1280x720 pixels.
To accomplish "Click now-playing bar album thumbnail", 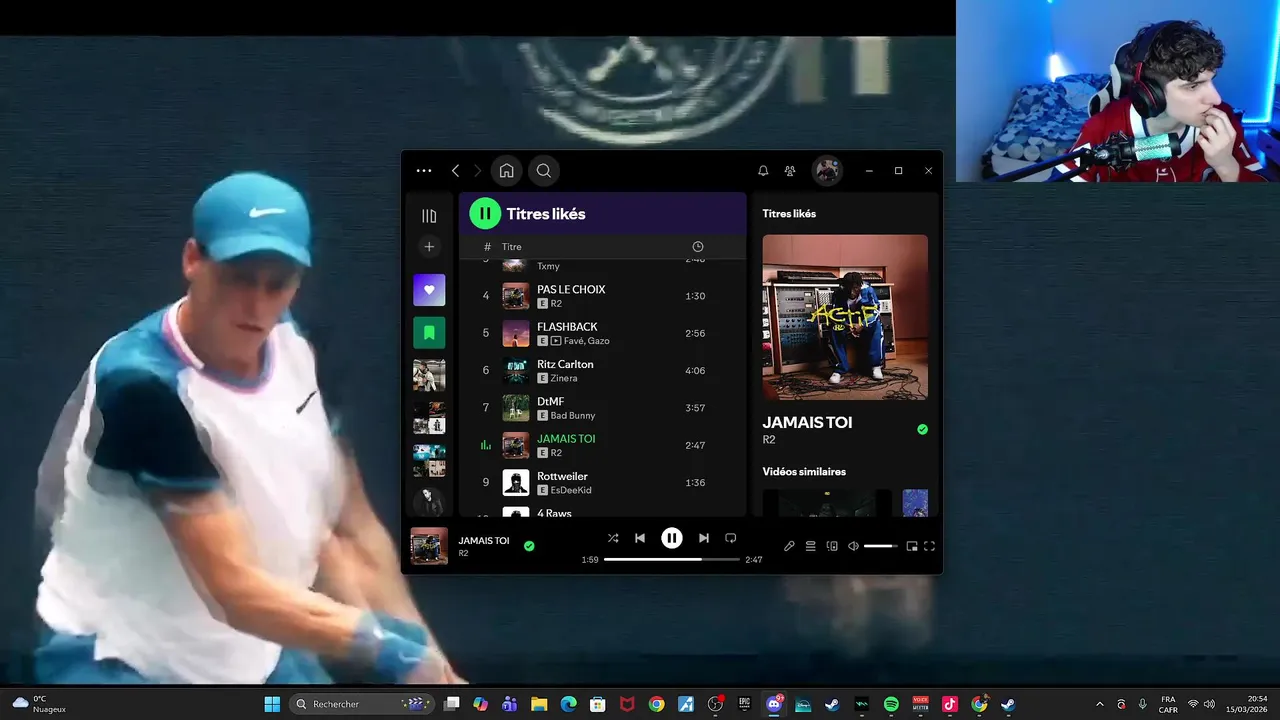I will pos(429,546).
